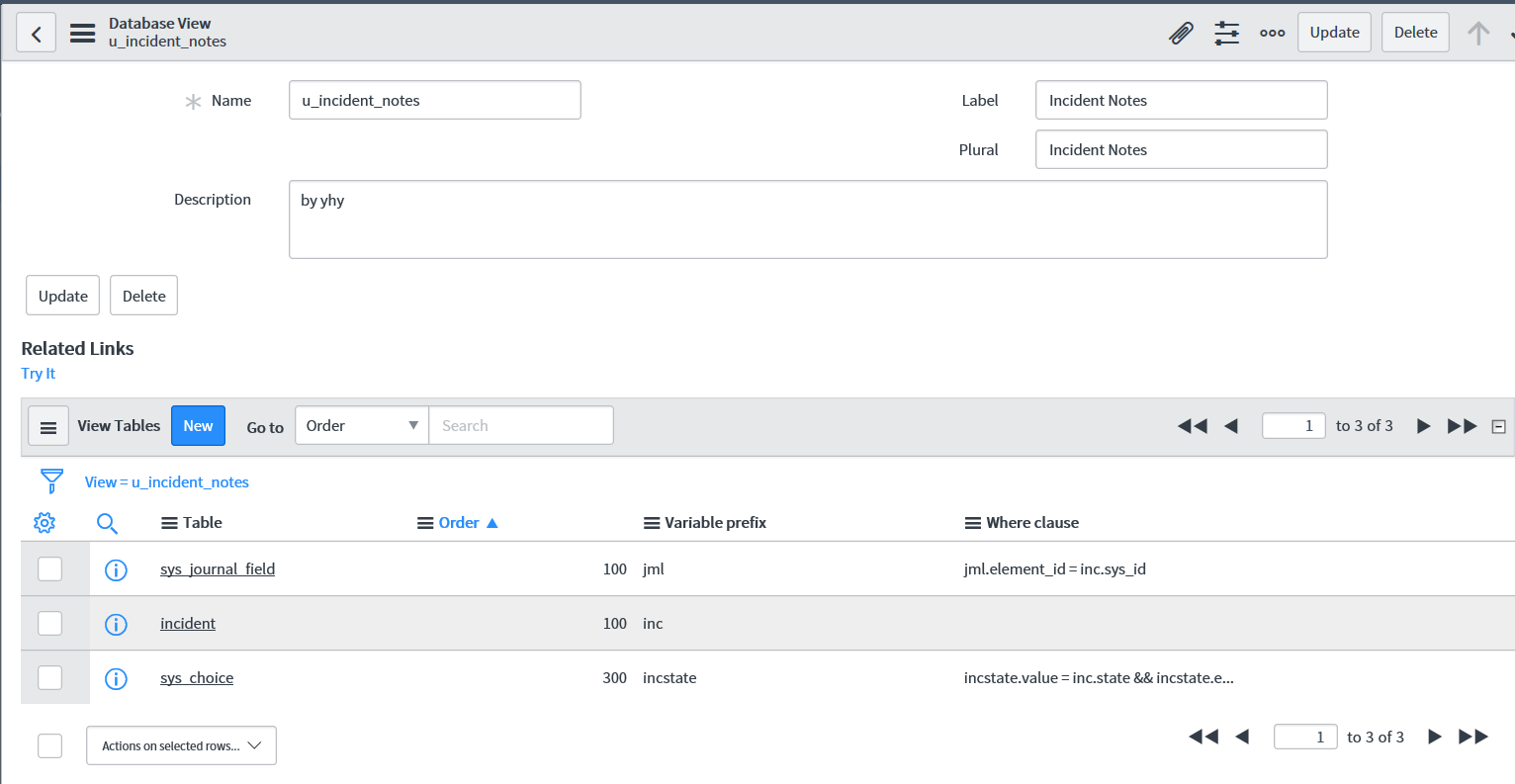Open the Table column header menu
Viewport: 1515px width, 784px height.
(x=172, y=522)
